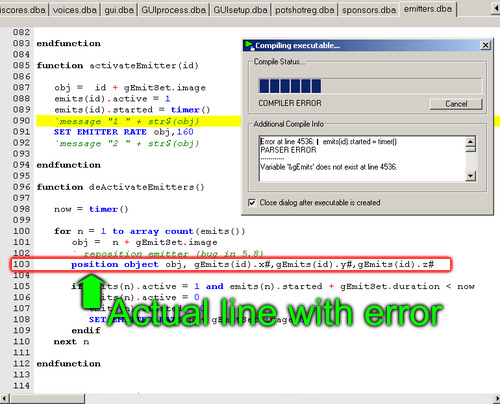The width and height of the screenshot is (500, 404).
Task: Click the compile dialog's green arrow title icon
Action: (249, 45)
